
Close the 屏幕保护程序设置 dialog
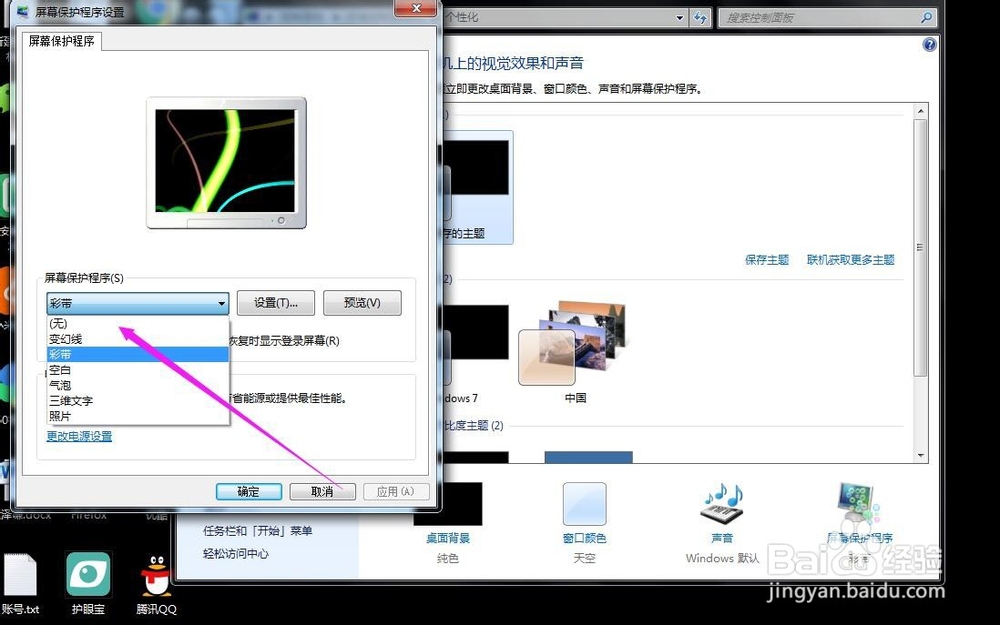coord(416,8)
